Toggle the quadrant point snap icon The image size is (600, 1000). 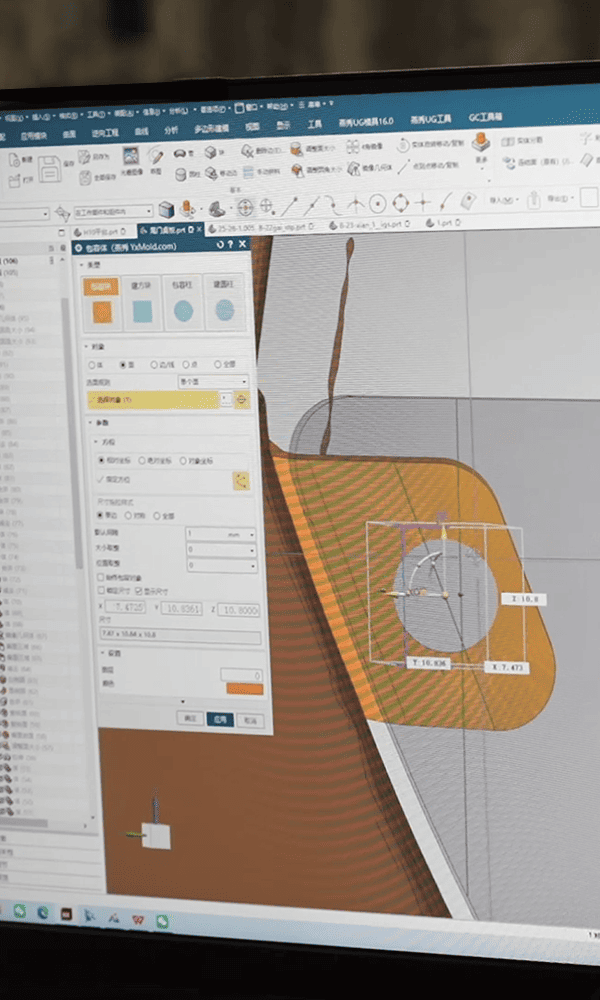pyautogui.click(x=400, y=203)
